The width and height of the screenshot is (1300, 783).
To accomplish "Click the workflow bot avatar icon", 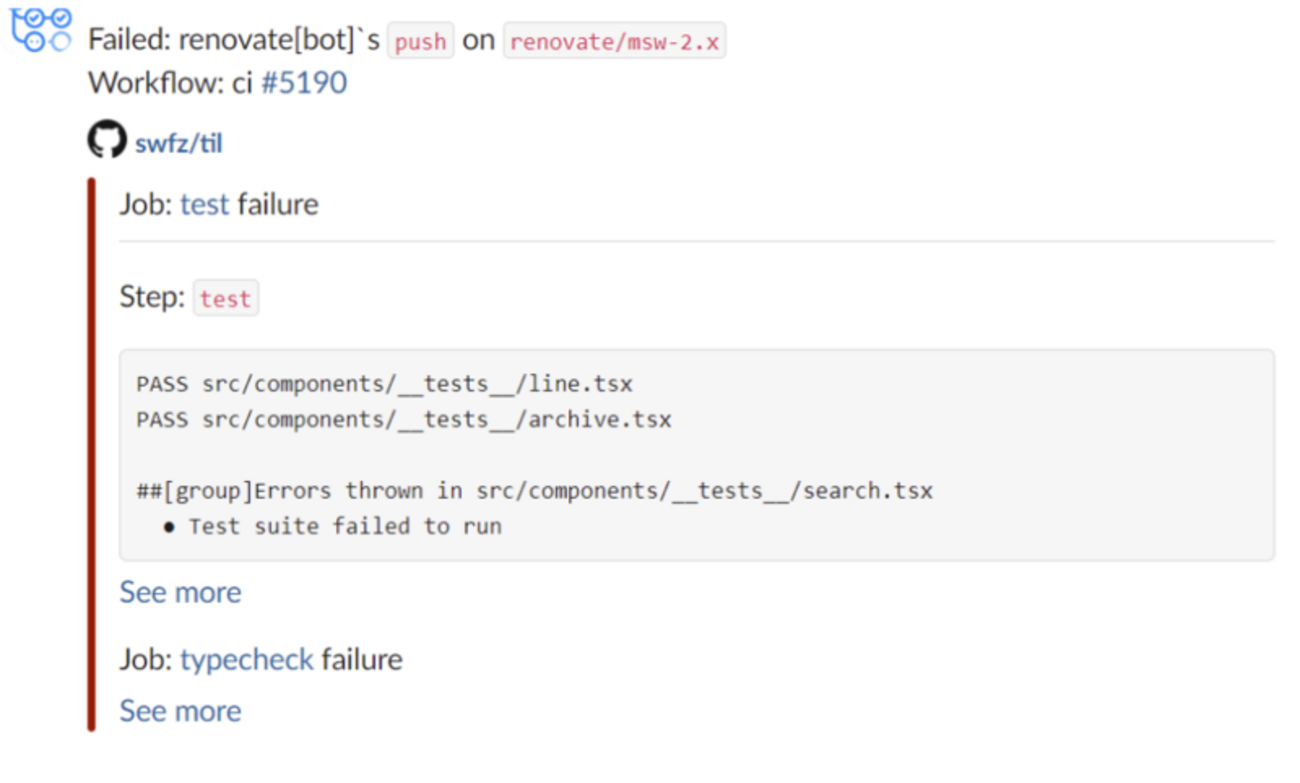I will click(x=41, y=29).
